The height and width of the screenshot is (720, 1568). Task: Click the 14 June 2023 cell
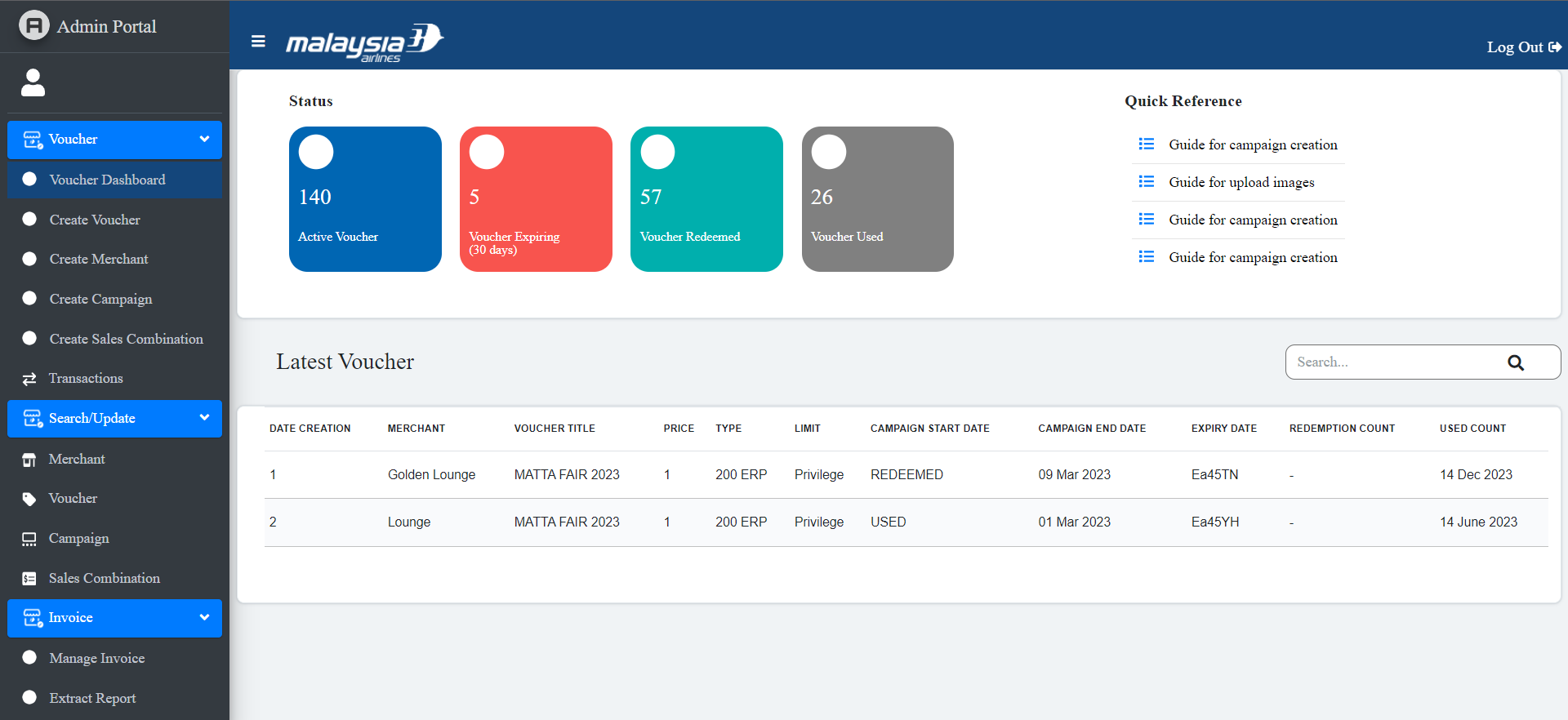pyautogui.click(x=1478, y=522)
